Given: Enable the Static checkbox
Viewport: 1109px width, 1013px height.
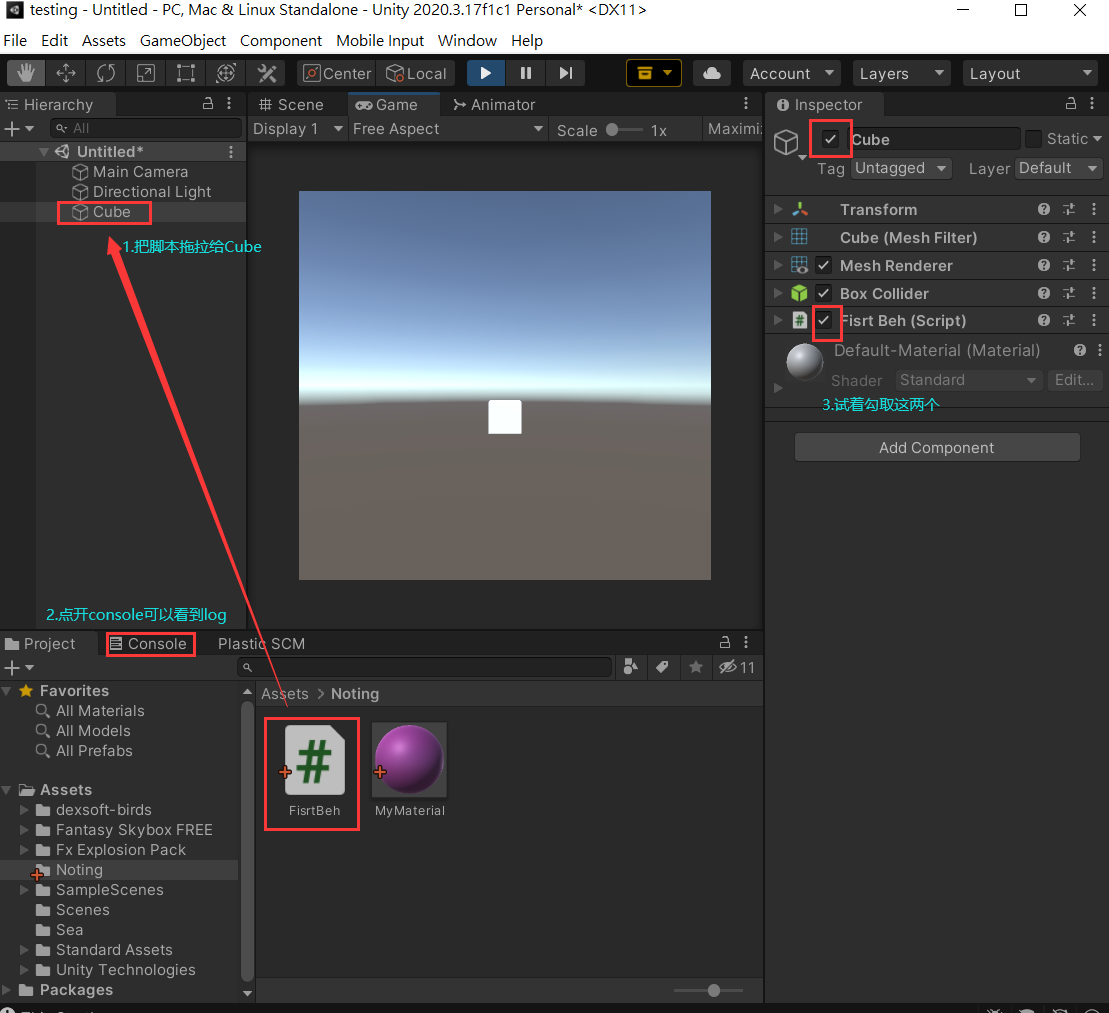Looking at the screenshot, I should [1033, 139].
